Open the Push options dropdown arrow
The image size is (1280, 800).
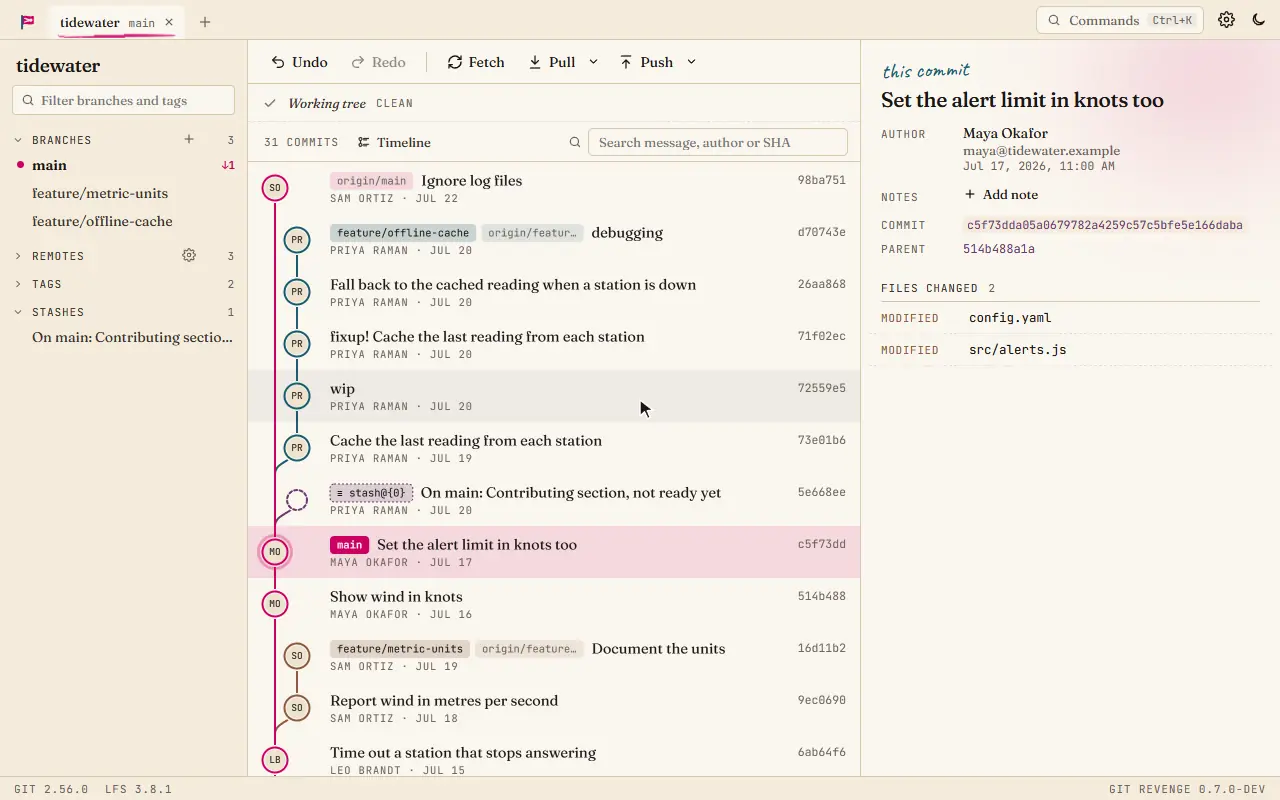[x=691, y=62]
